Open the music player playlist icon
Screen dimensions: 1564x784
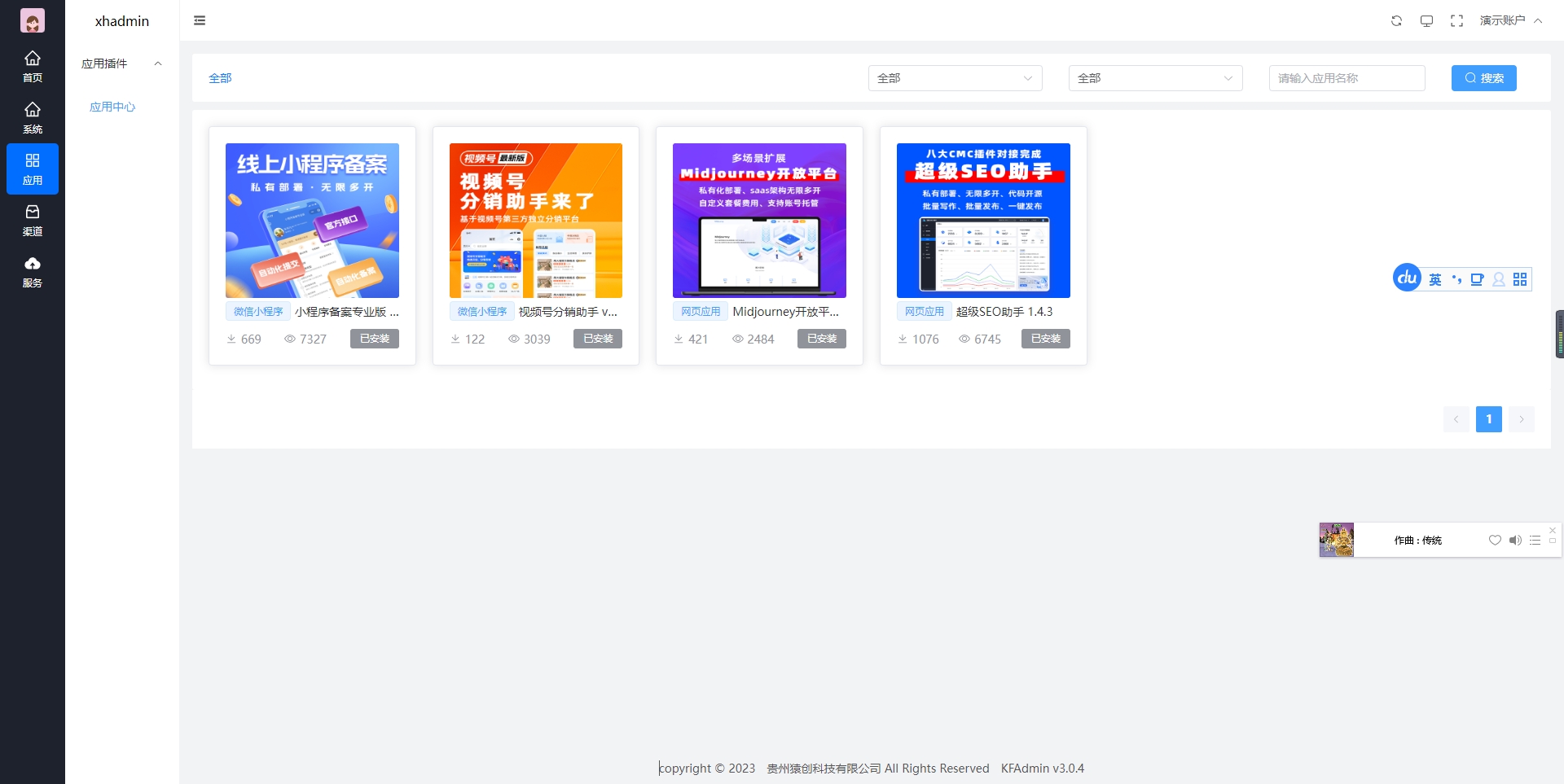(x=1535, y=540)
